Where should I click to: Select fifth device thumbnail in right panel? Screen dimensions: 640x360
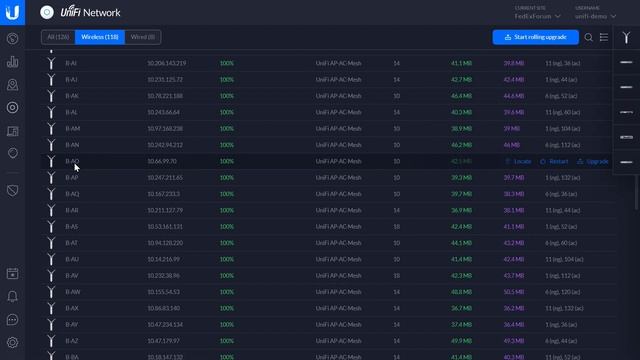point(626,162)
